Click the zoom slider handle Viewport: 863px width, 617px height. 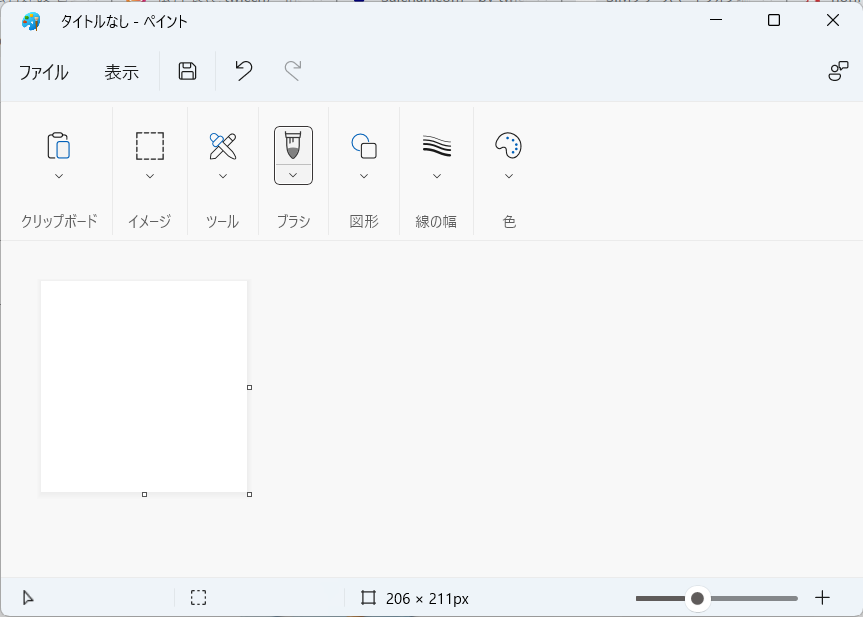pos(697,598)
